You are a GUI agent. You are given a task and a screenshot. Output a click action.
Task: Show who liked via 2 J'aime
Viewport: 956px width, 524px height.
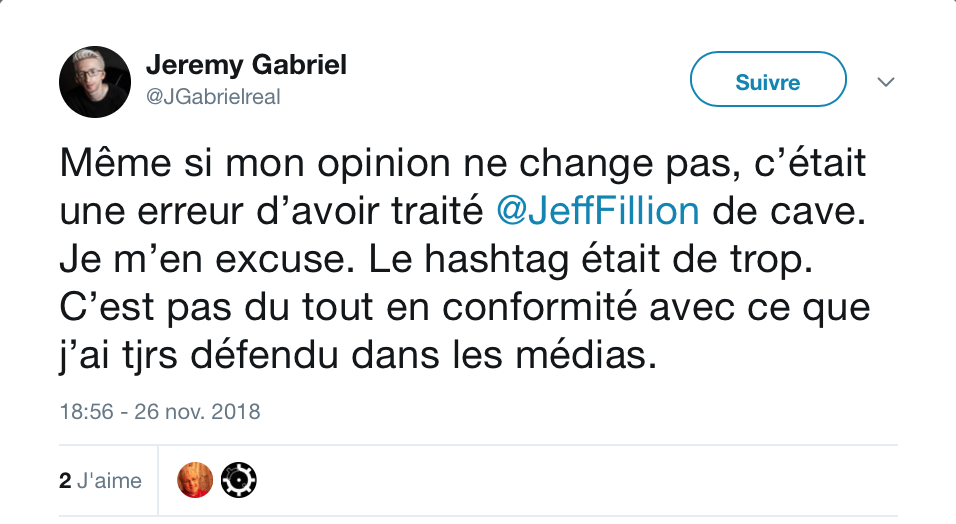pos(101,481)
